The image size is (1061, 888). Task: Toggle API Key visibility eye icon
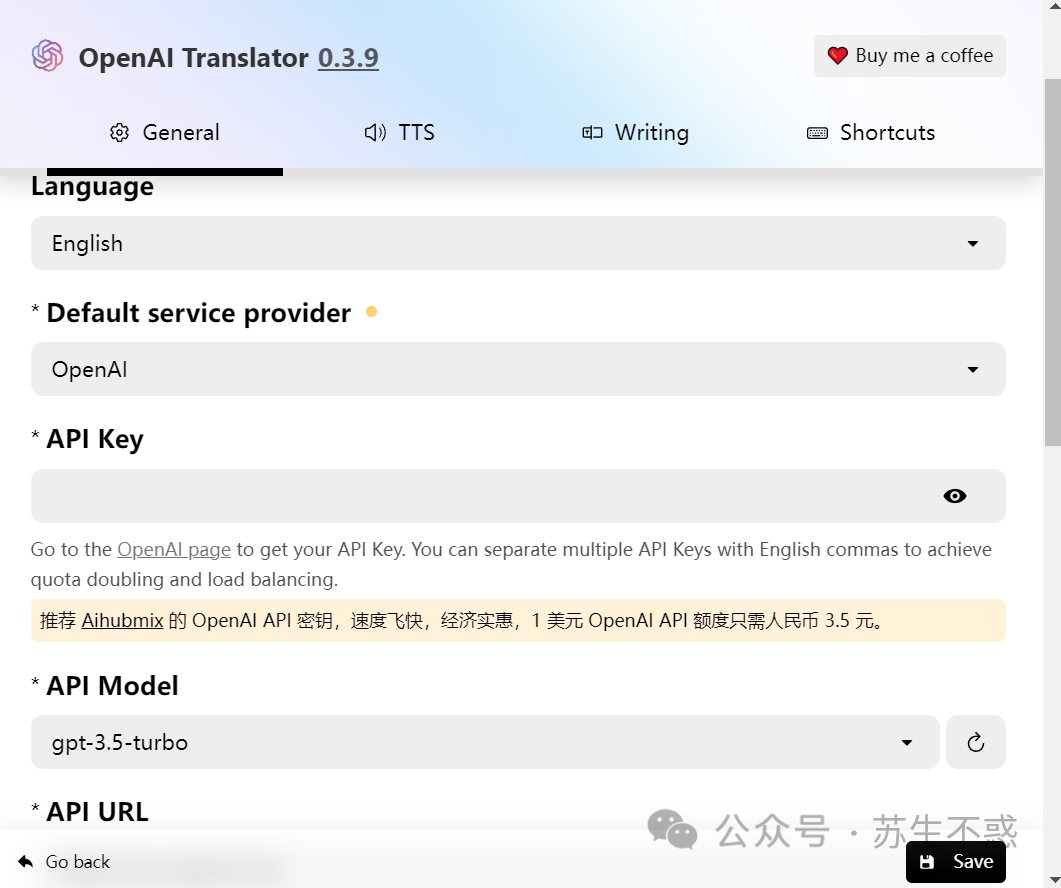[955, 496]
